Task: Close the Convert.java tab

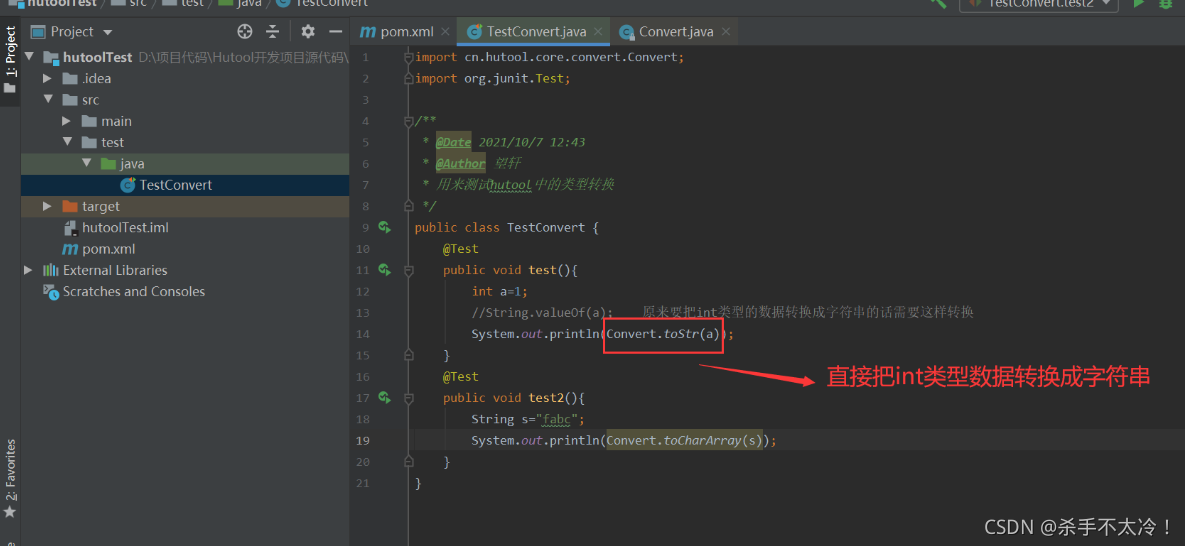Action: point(726,32)
